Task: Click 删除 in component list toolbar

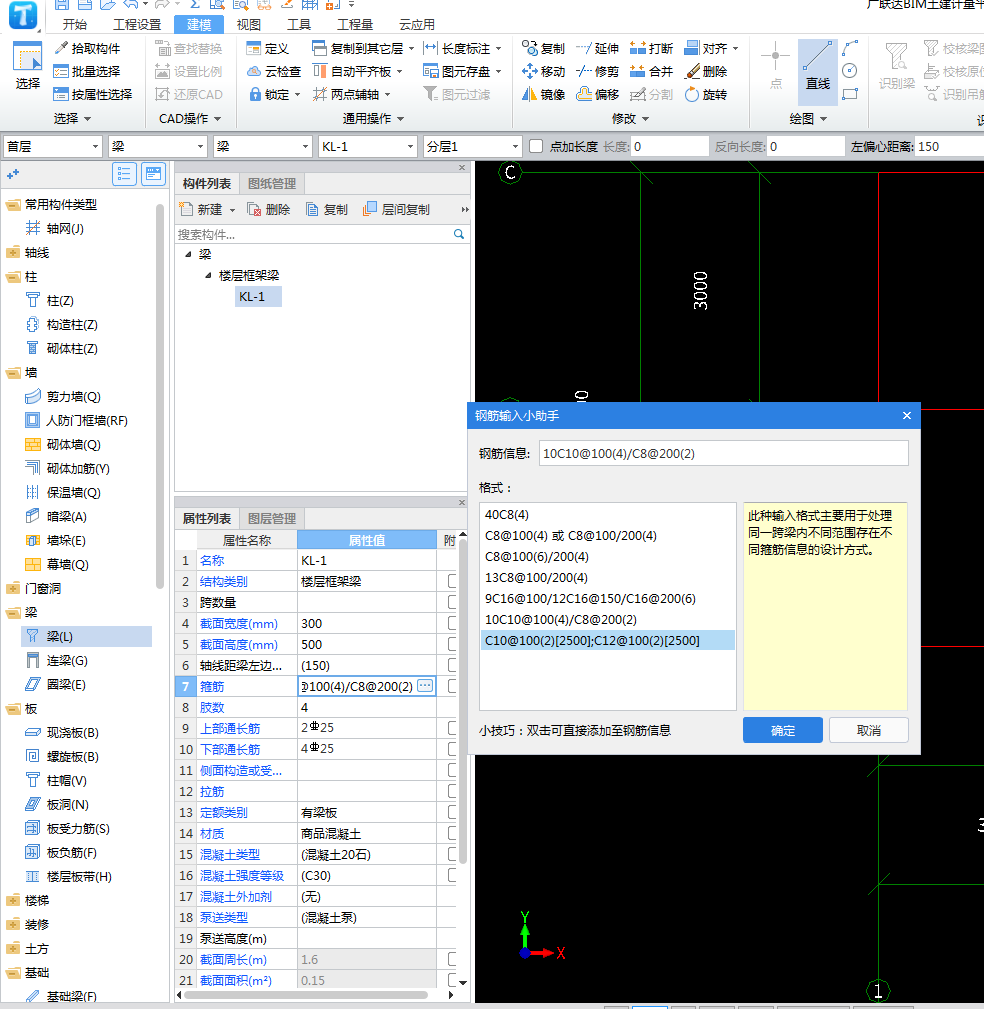Action: pos(269,209)
